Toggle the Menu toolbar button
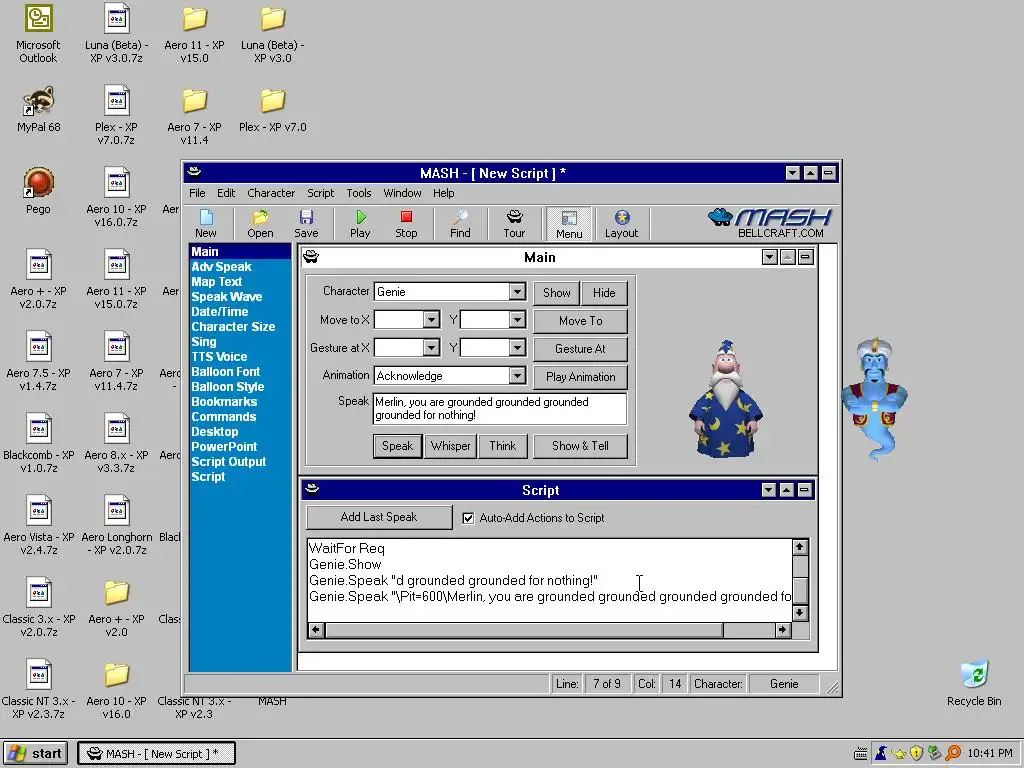 click(569, 224)
